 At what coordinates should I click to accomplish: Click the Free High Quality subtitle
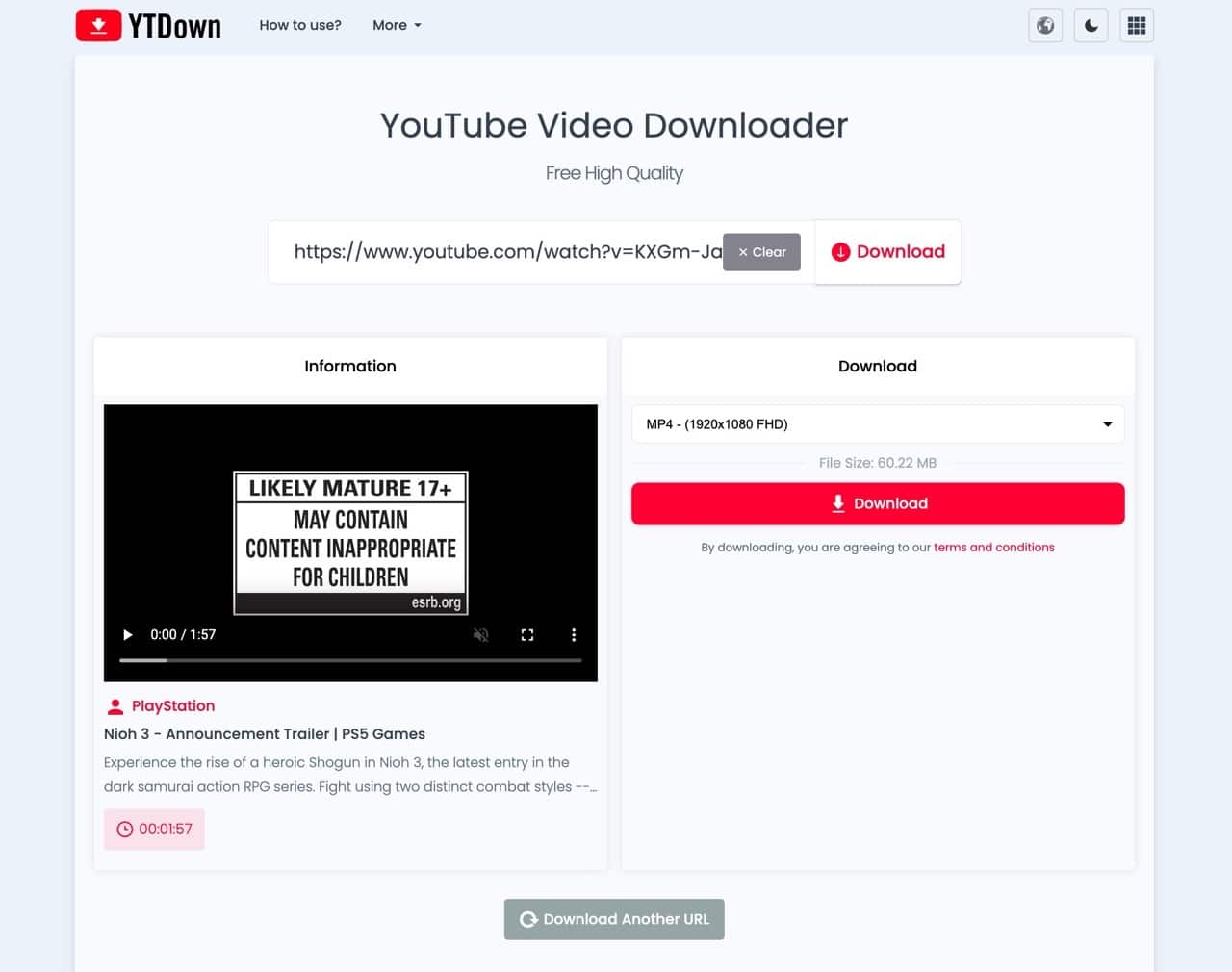click(614, 173)
